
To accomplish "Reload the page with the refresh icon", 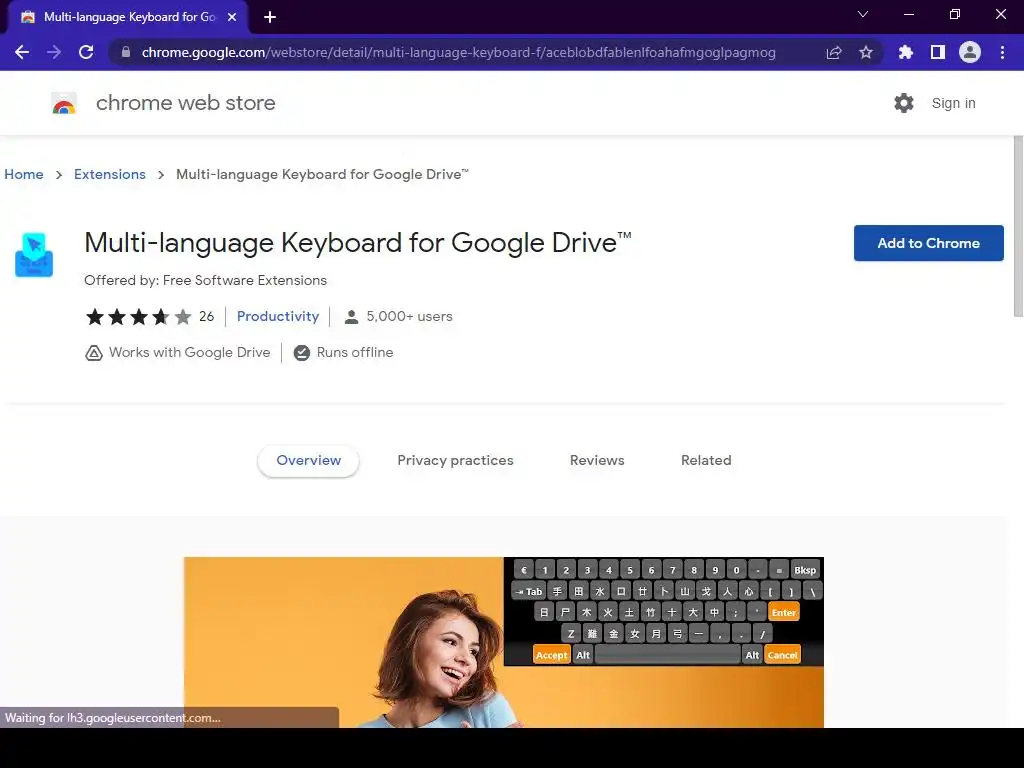I will tap(86, 52).
